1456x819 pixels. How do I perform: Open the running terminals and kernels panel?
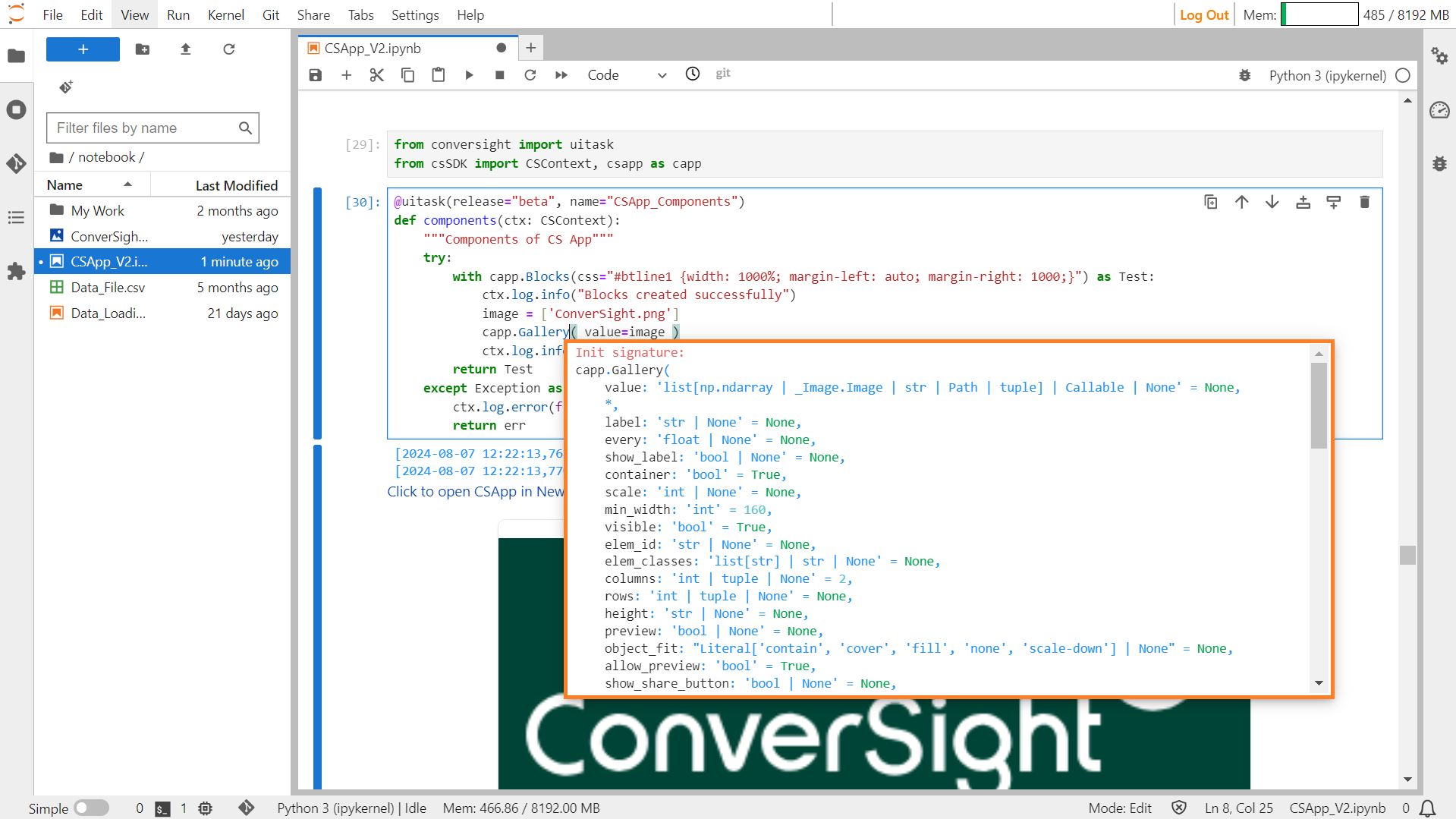(x=16, y=109)
